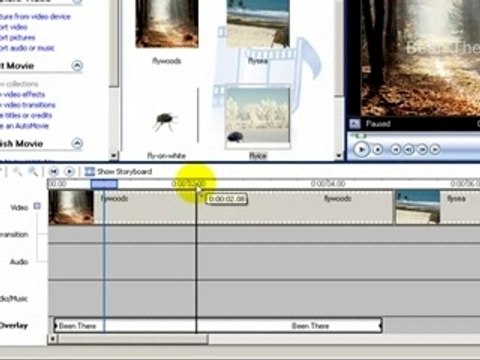Screen dimensions: 480x360
Task: Click the Stop button in preview monitor
Action: coord(378,150)
